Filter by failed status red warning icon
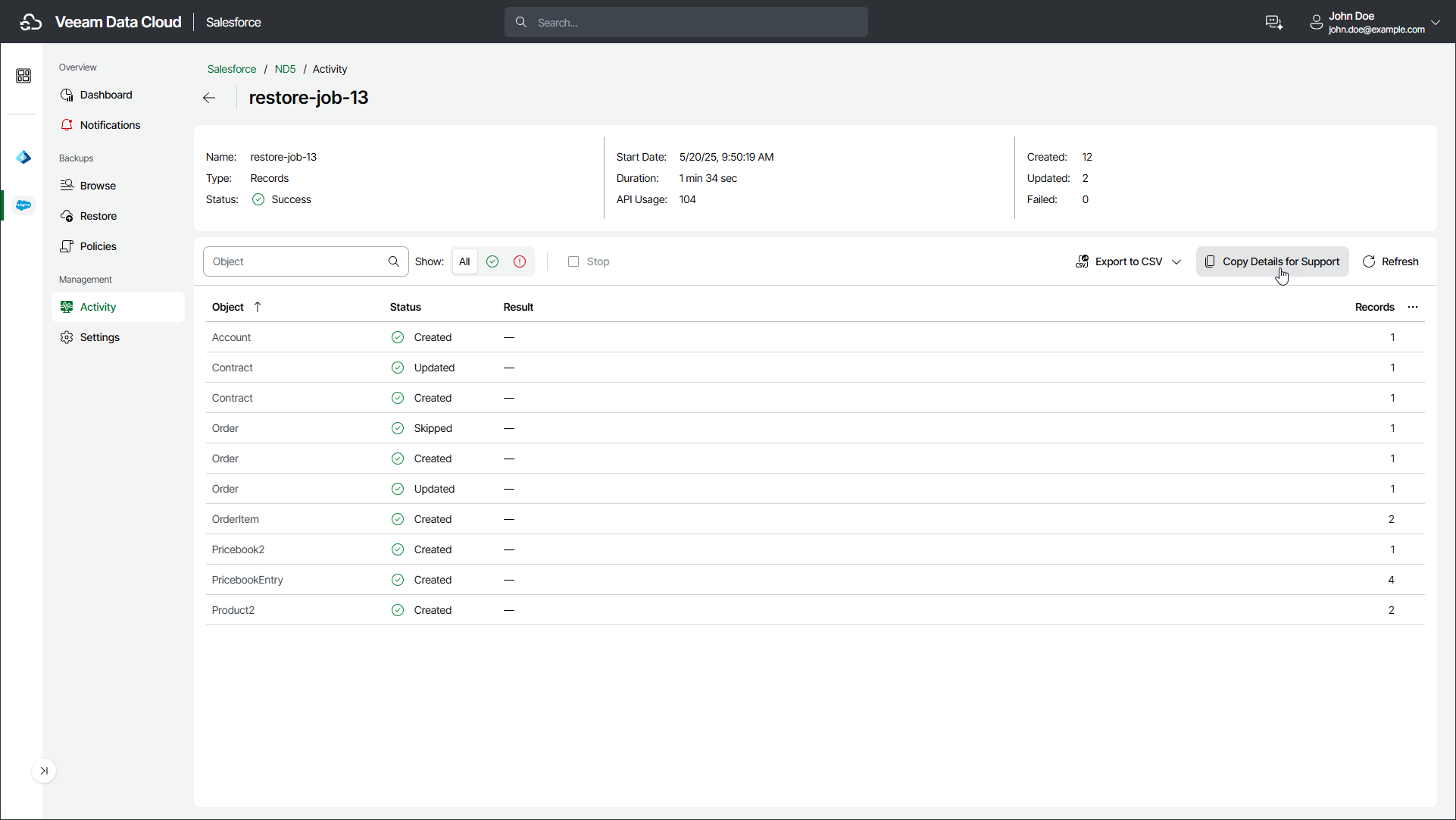Screen dimensions: 1456x820 [x=520, y=261]
